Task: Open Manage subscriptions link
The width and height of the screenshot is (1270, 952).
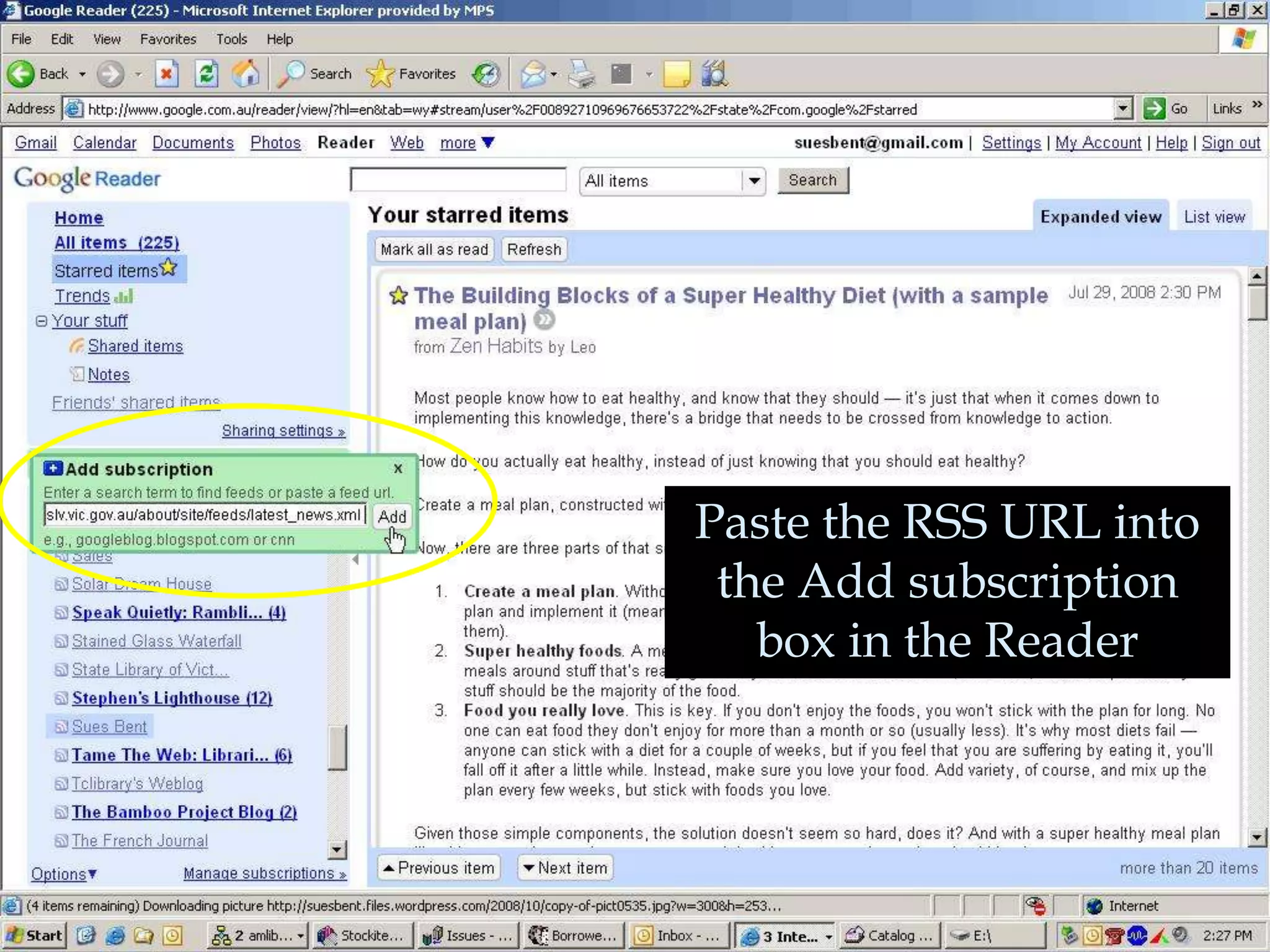Action: pos(265,873)
